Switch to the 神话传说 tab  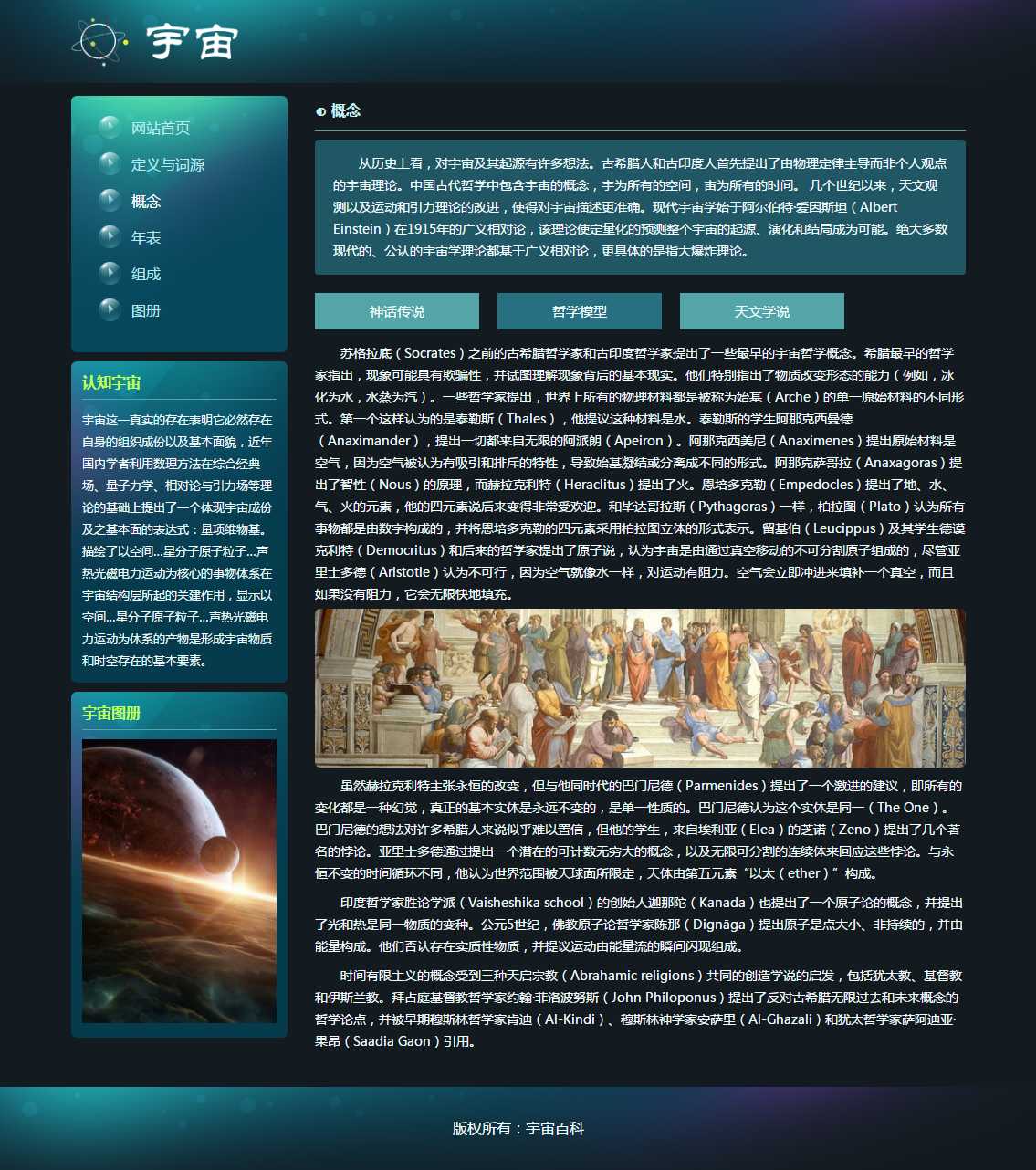coord(397,311)
